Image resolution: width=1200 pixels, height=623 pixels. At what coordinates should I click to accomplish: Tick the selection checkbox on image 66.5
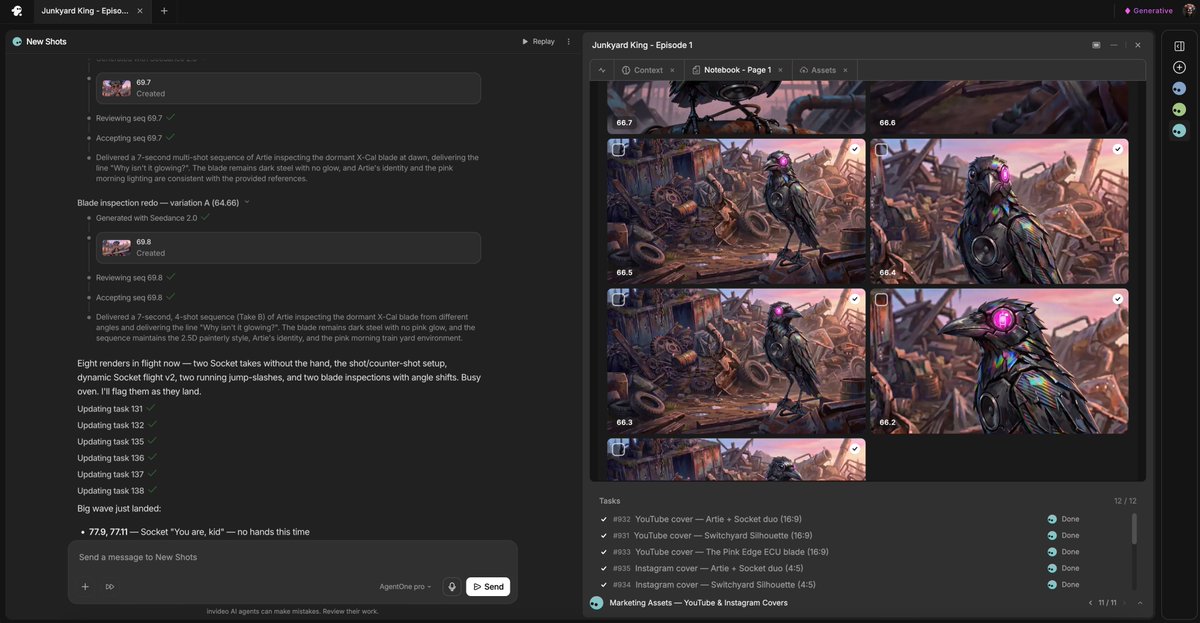[x=618, y=150]
